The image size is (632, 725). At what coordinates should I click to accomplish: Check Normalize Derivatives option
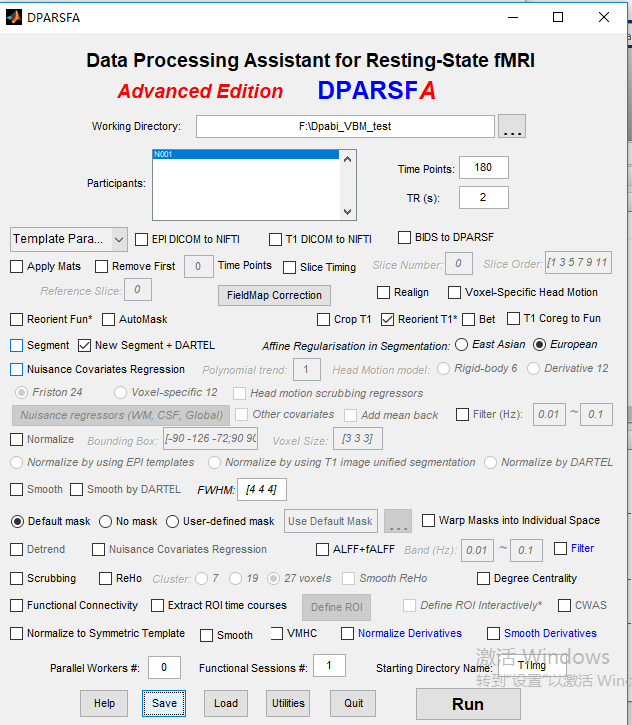pyautogui.click(x=348, y=633)
